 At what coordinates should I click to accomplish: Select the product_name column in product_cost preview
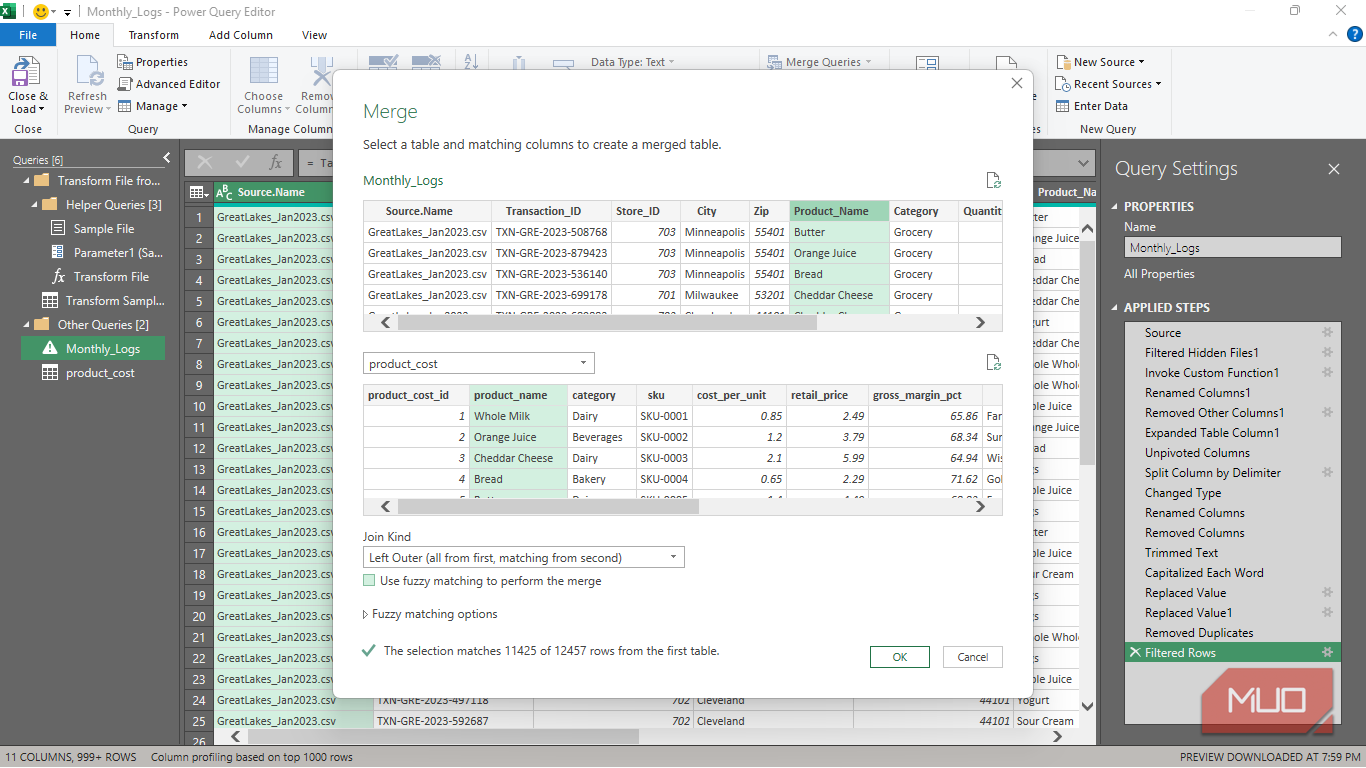click(x=518, y=395)
